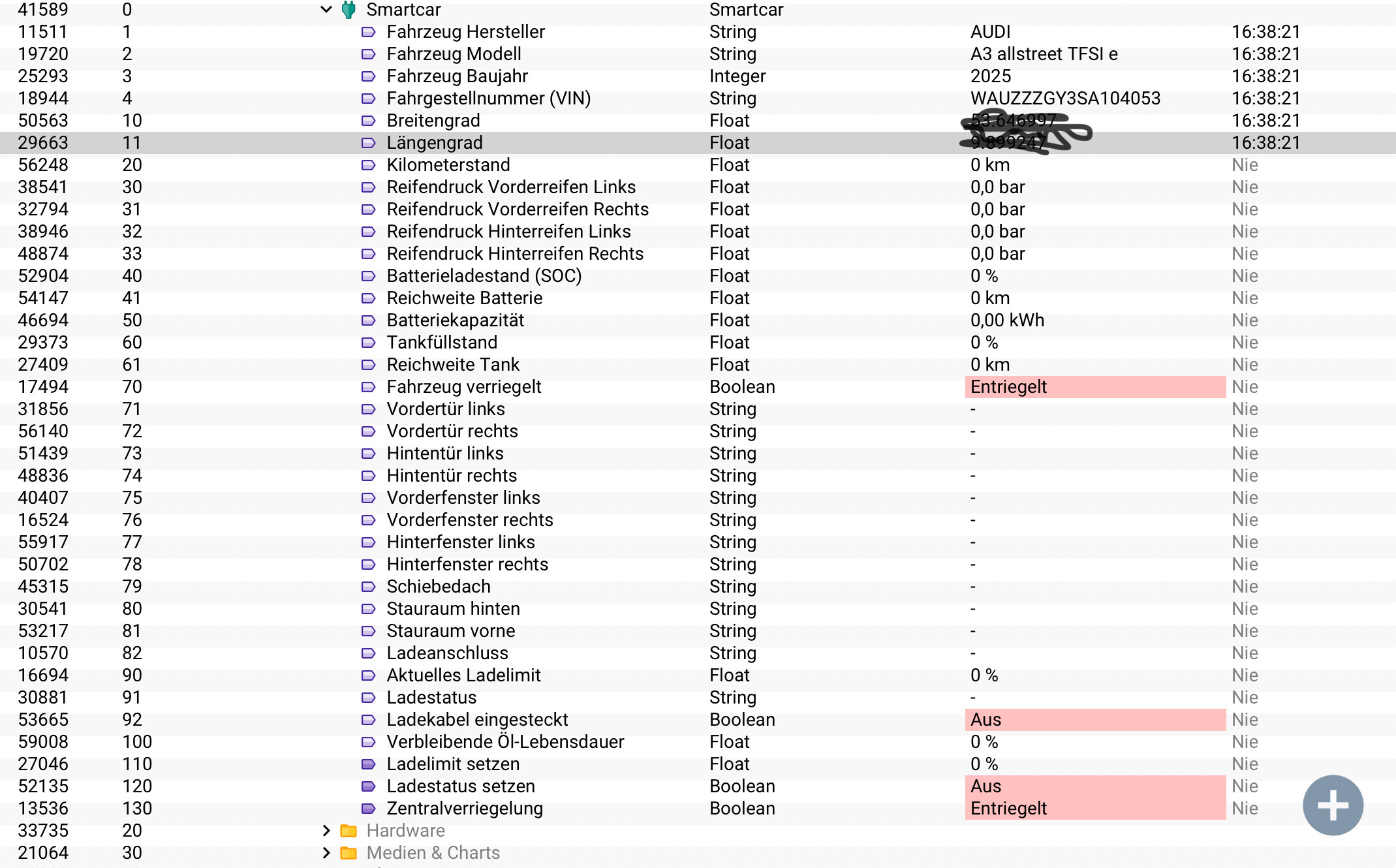Click variable icon next to Ladekabel eingesteckt
Screen dimensions: 1396x868
point(368,720)
